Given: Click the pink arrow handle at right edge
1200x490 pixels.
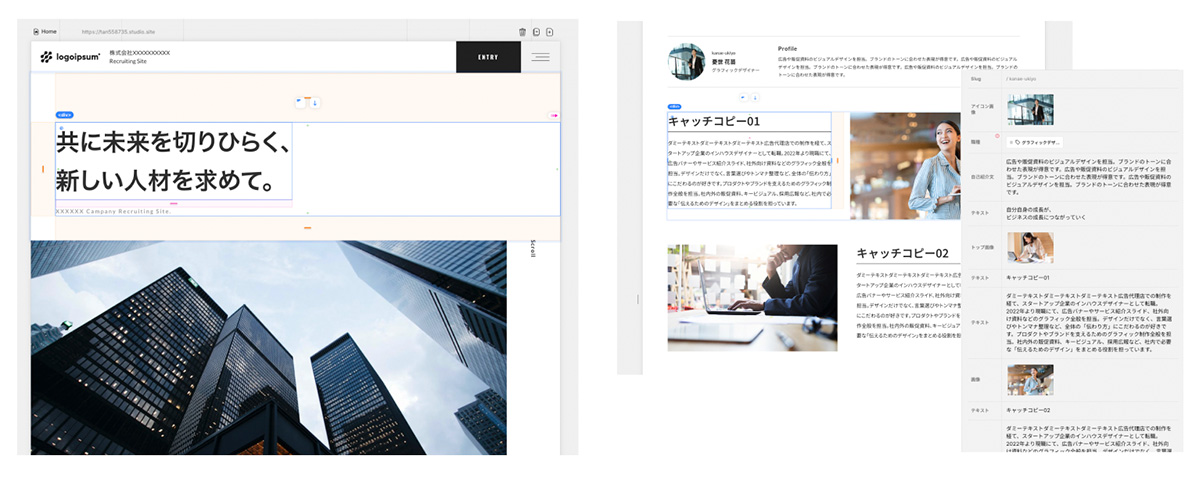Looking at the screenshot, I should 554,116.
